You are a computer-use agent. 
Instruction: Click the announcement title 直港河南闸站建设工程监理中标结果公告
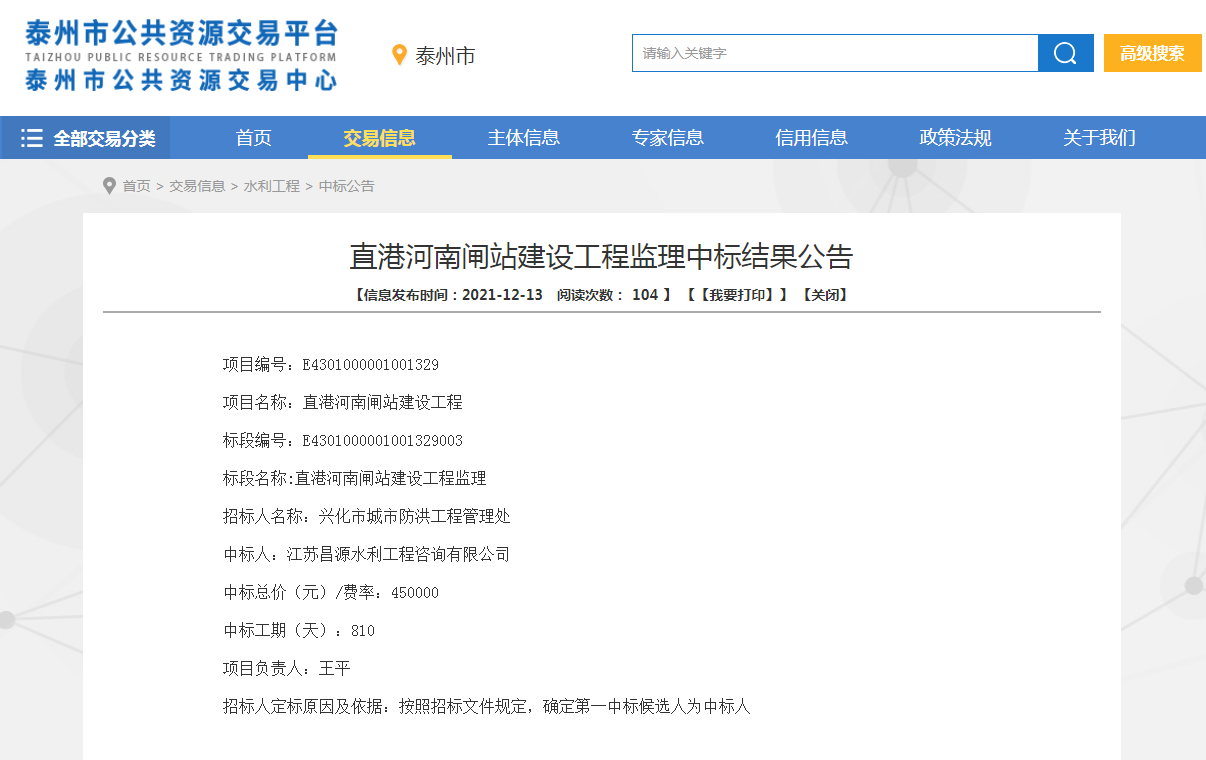[x=601, y=257]
